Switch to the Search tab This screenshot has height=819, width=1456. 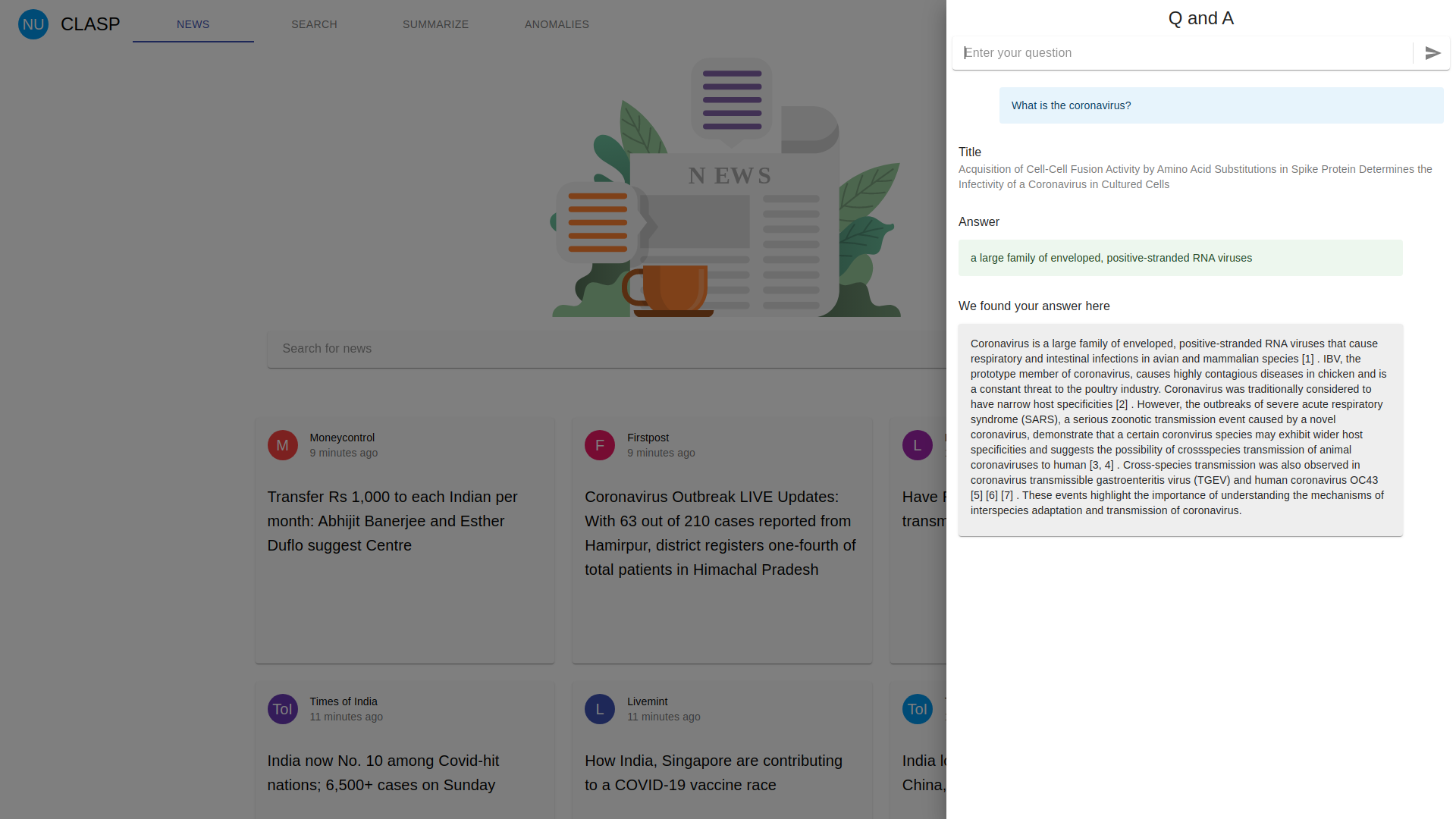coord(314,24)
